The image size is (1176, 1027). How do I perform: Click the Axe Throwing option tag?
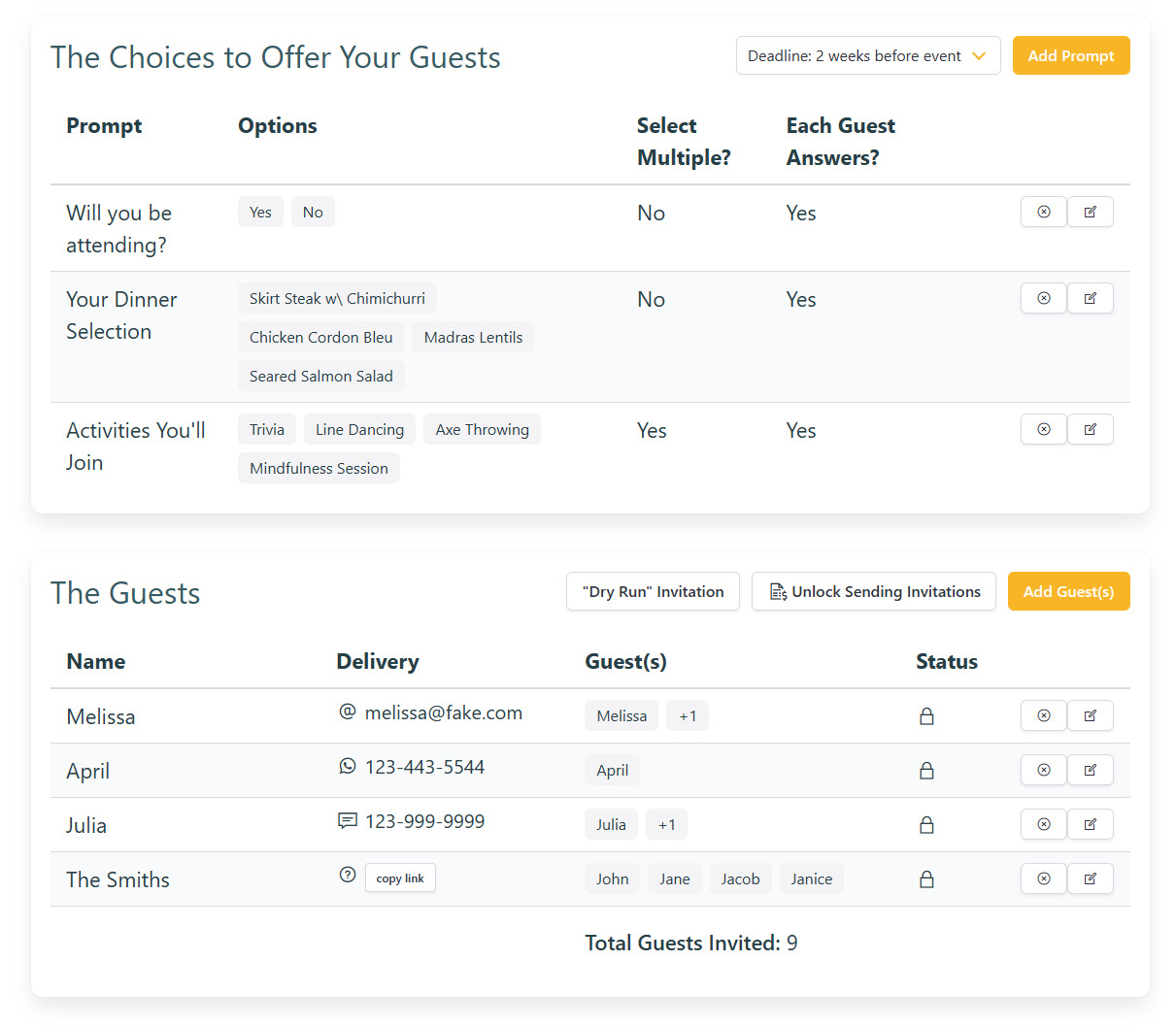(x=482, y=430)
